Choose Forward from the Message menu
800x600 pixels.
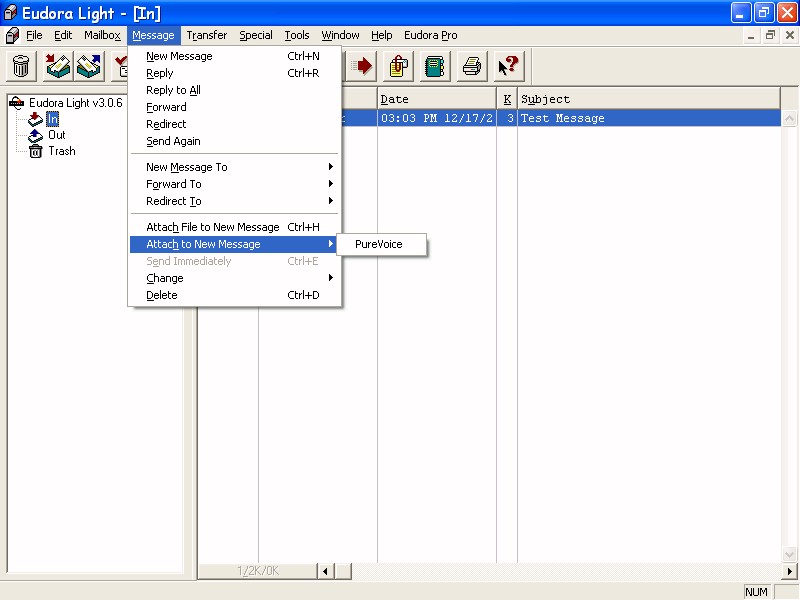(x=234, y=107)
